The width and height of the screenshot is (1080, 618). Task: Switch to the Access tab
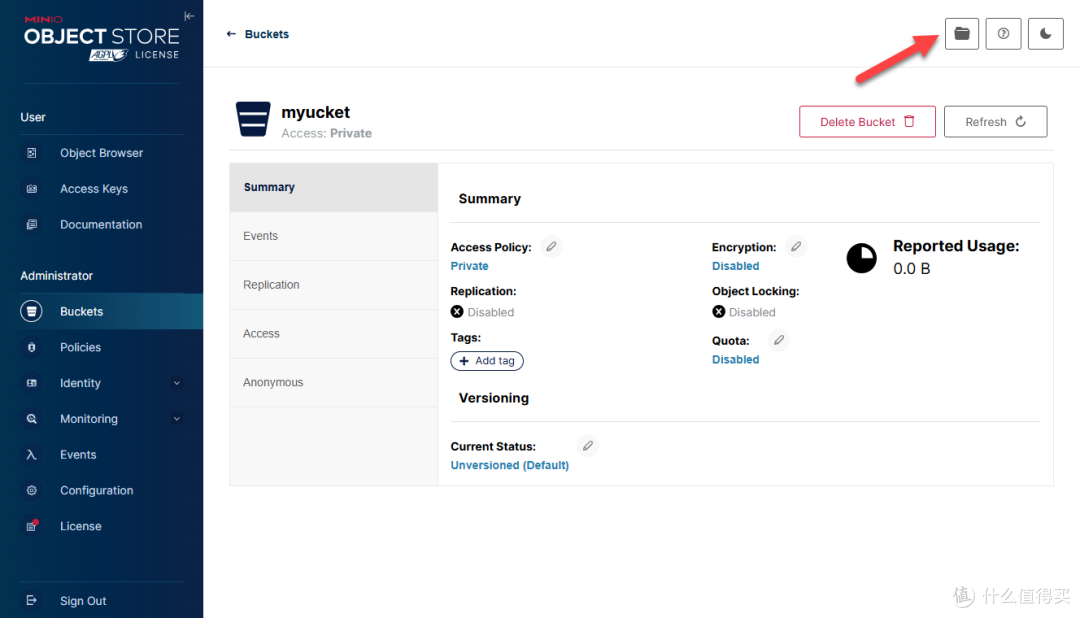coord(333,334)
